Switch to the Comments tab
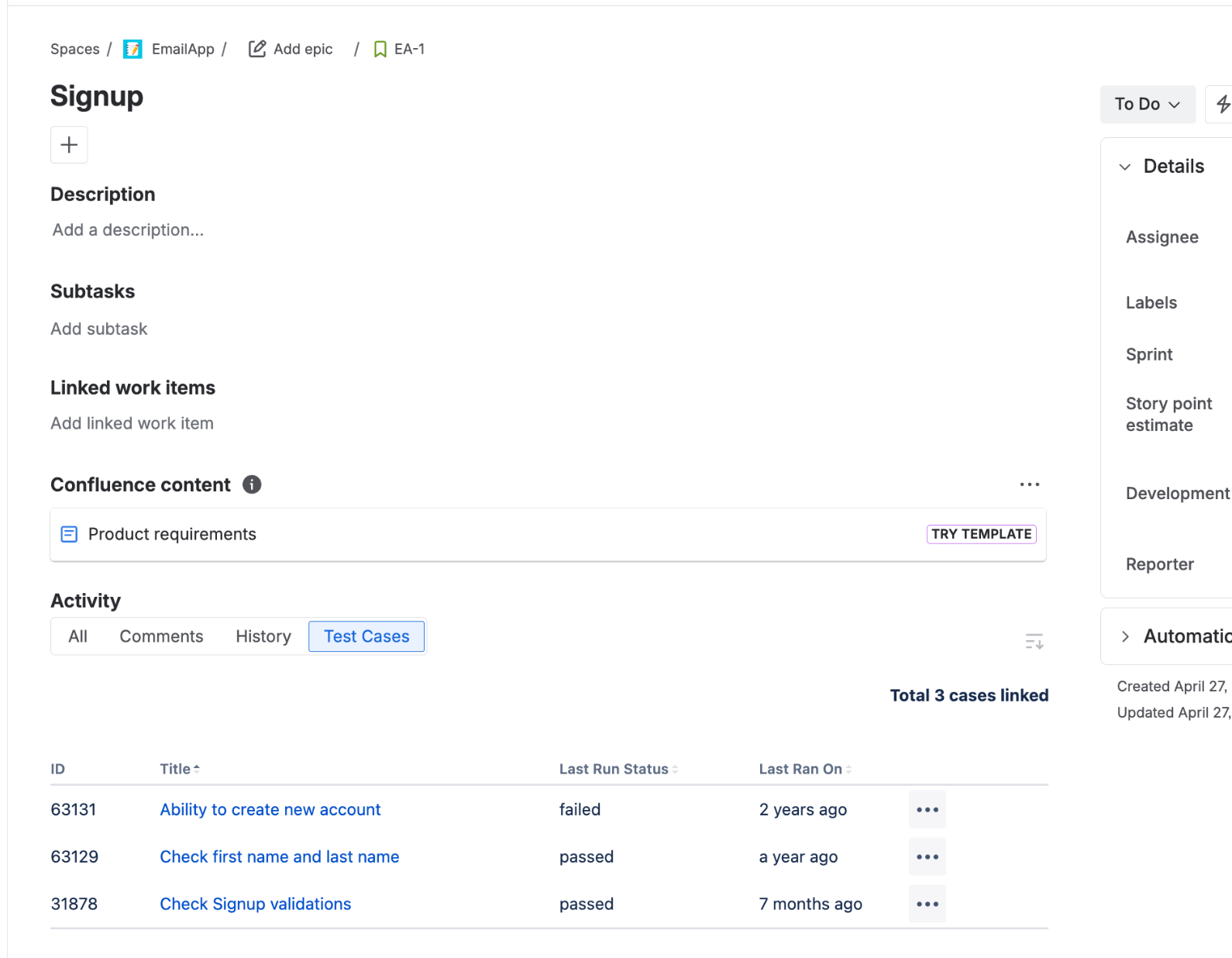This screenshot has height=958, width=1232. point(161,636)
